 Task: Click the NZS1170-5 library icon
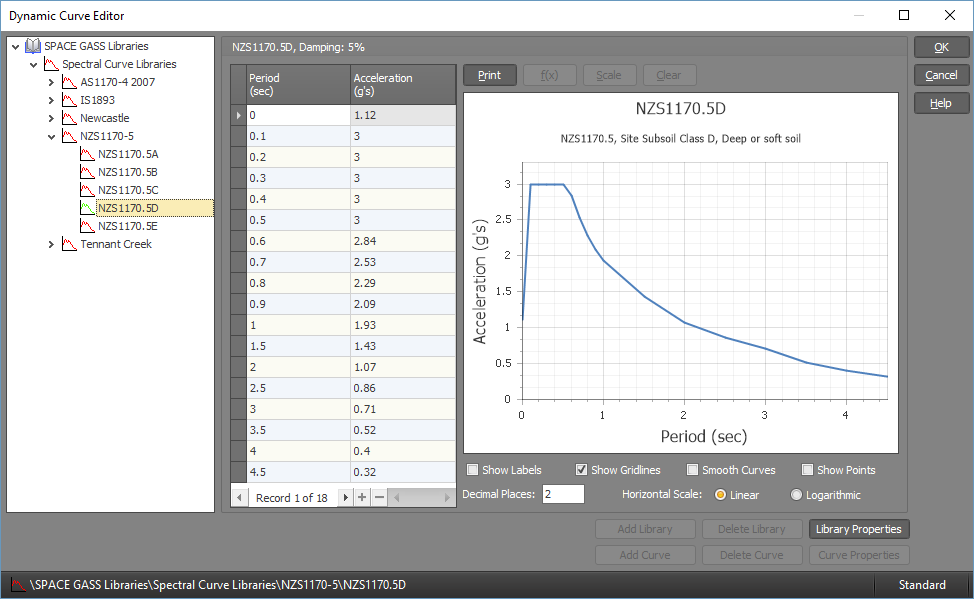tap(69, 136)
